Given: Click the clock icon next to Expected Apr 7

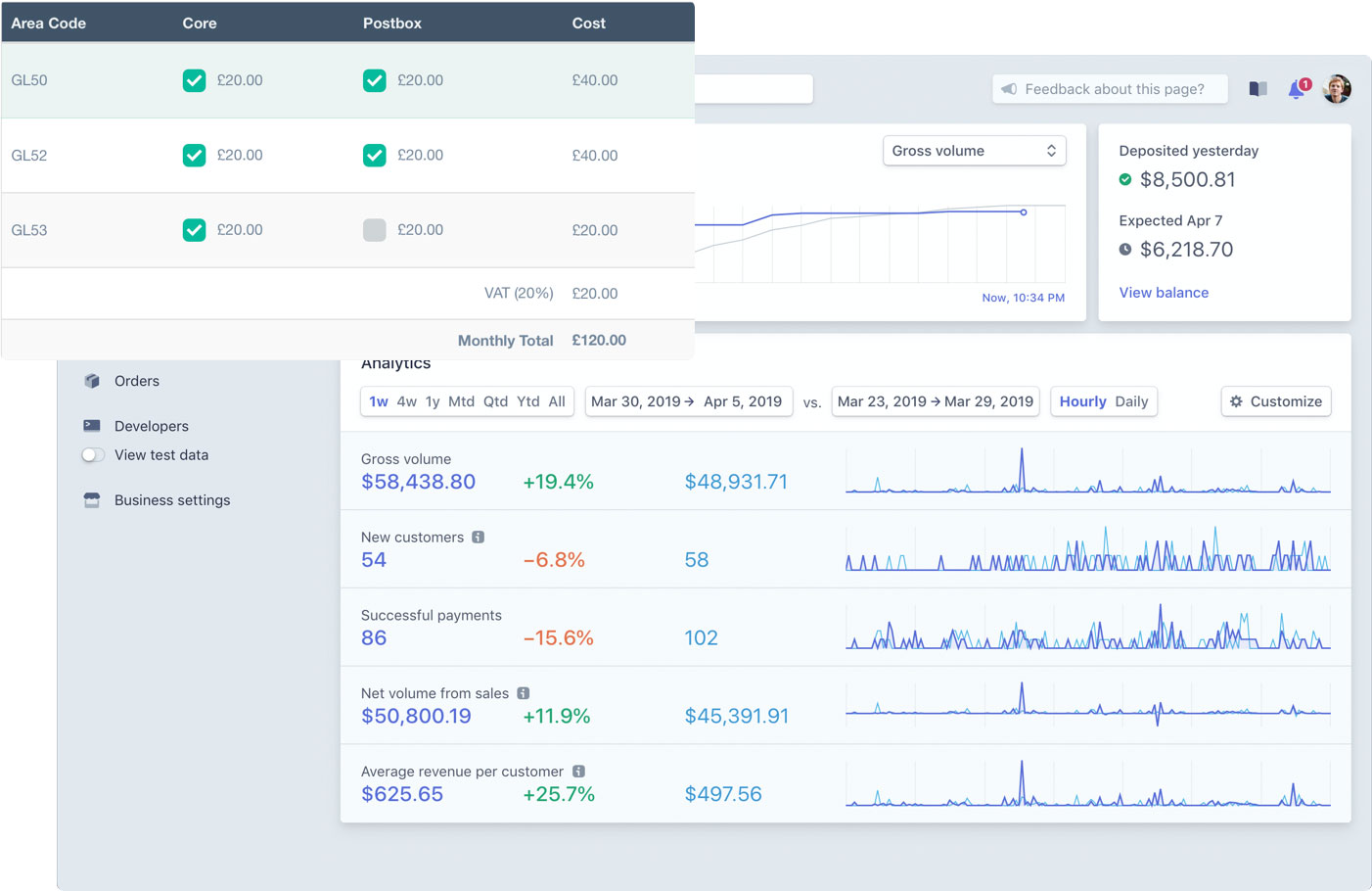Looking at the screenshot, I should coord(1125,249).
